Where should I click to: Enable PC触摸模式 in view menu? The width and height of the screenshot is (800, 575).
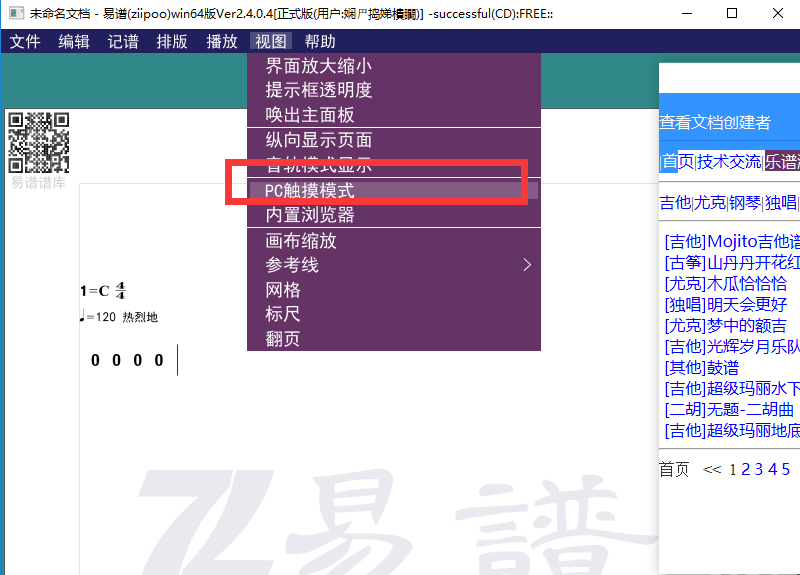tap(393, 190)
